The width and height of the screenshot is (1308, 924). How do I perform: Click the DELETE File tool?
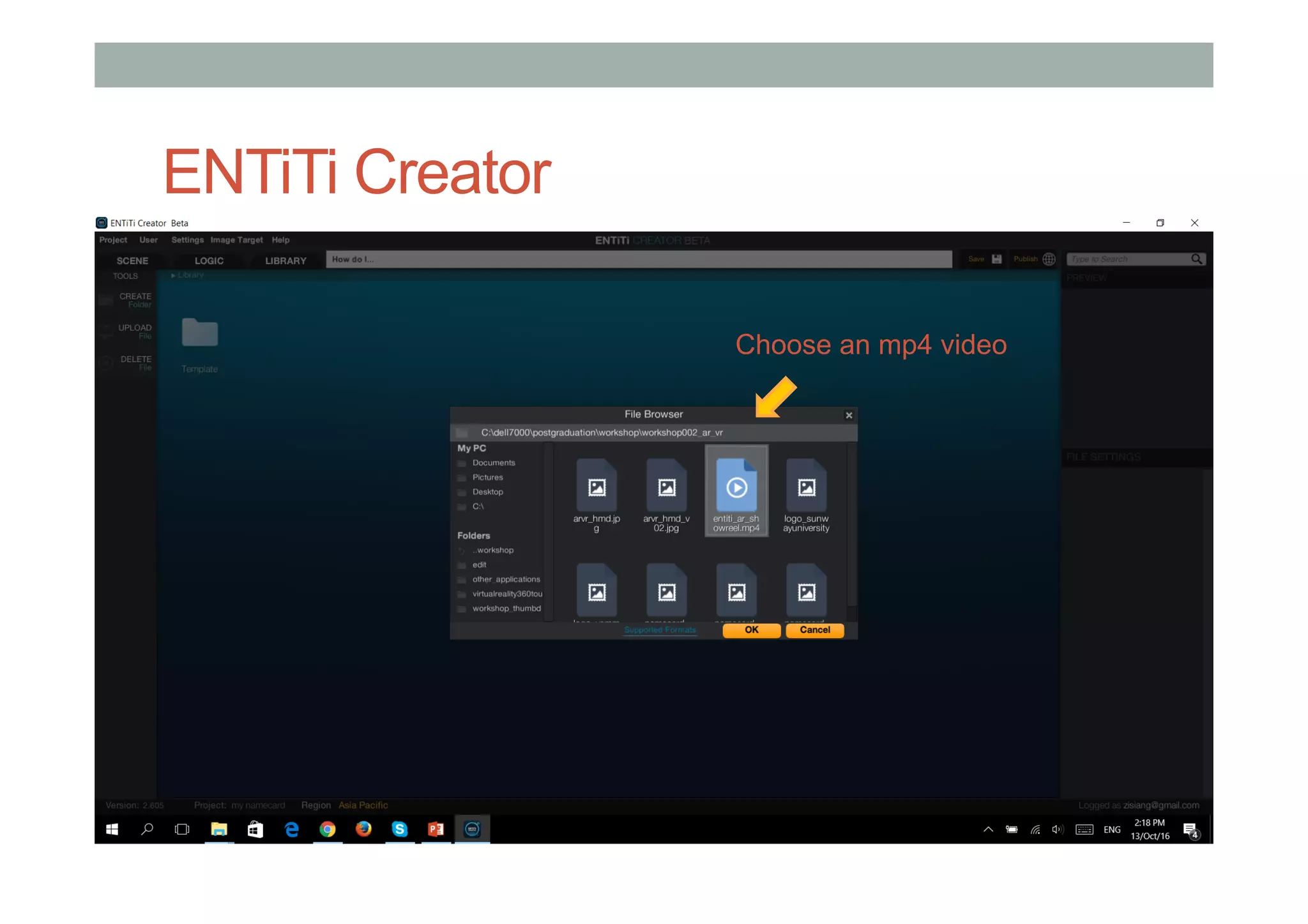click(126, 363)
